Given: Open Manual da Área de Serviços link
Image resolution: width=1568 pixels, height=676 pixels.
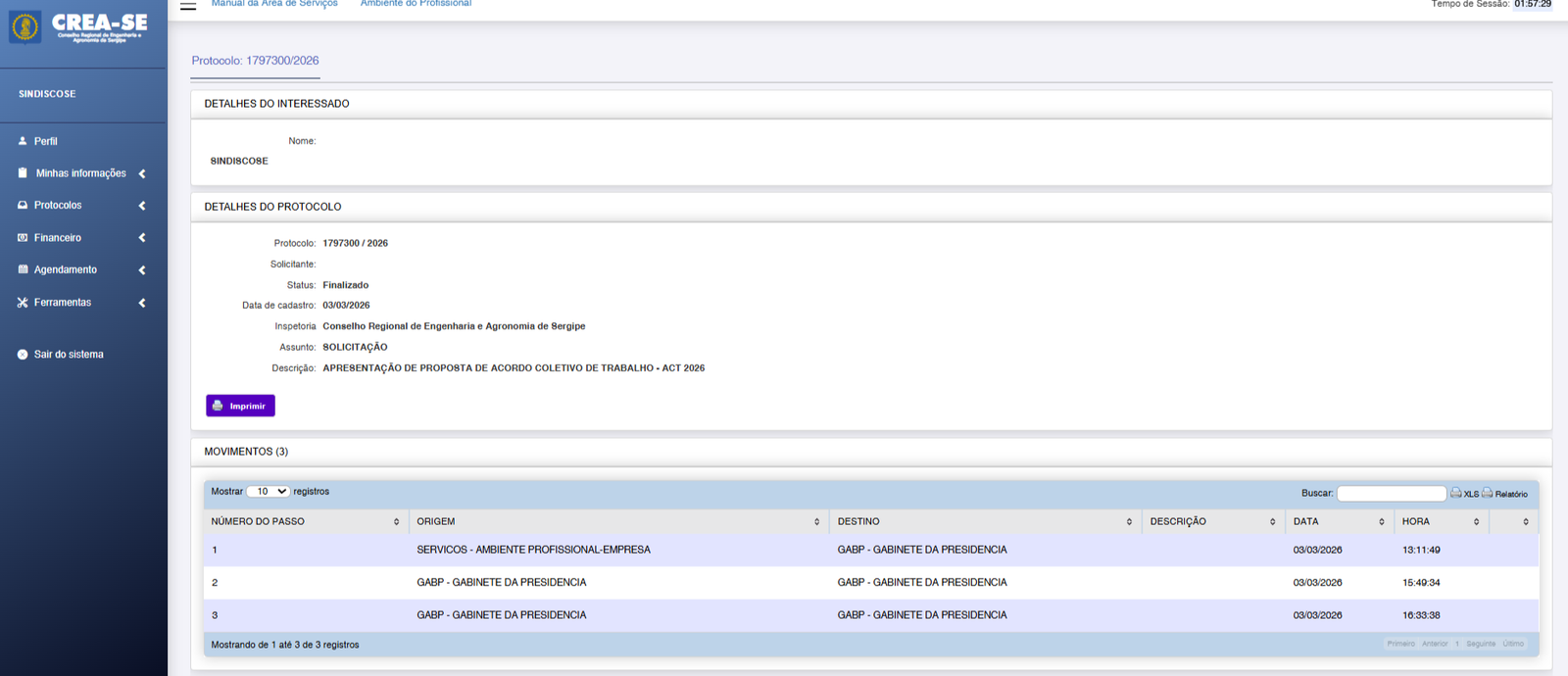Looking at the screenshot, I should [274, 5].
